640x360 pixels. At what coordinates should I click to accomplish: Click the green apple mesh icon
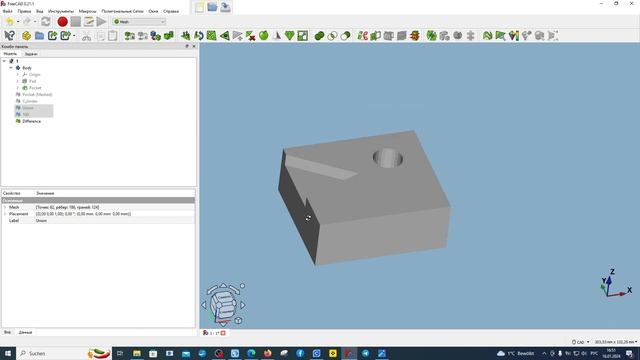264,36
